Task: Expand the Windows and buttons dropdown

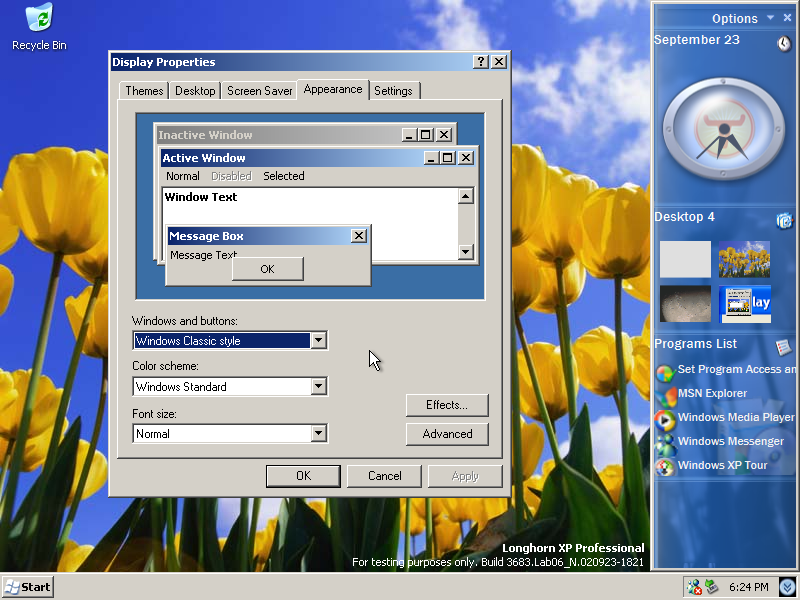Action: (318, 341)
